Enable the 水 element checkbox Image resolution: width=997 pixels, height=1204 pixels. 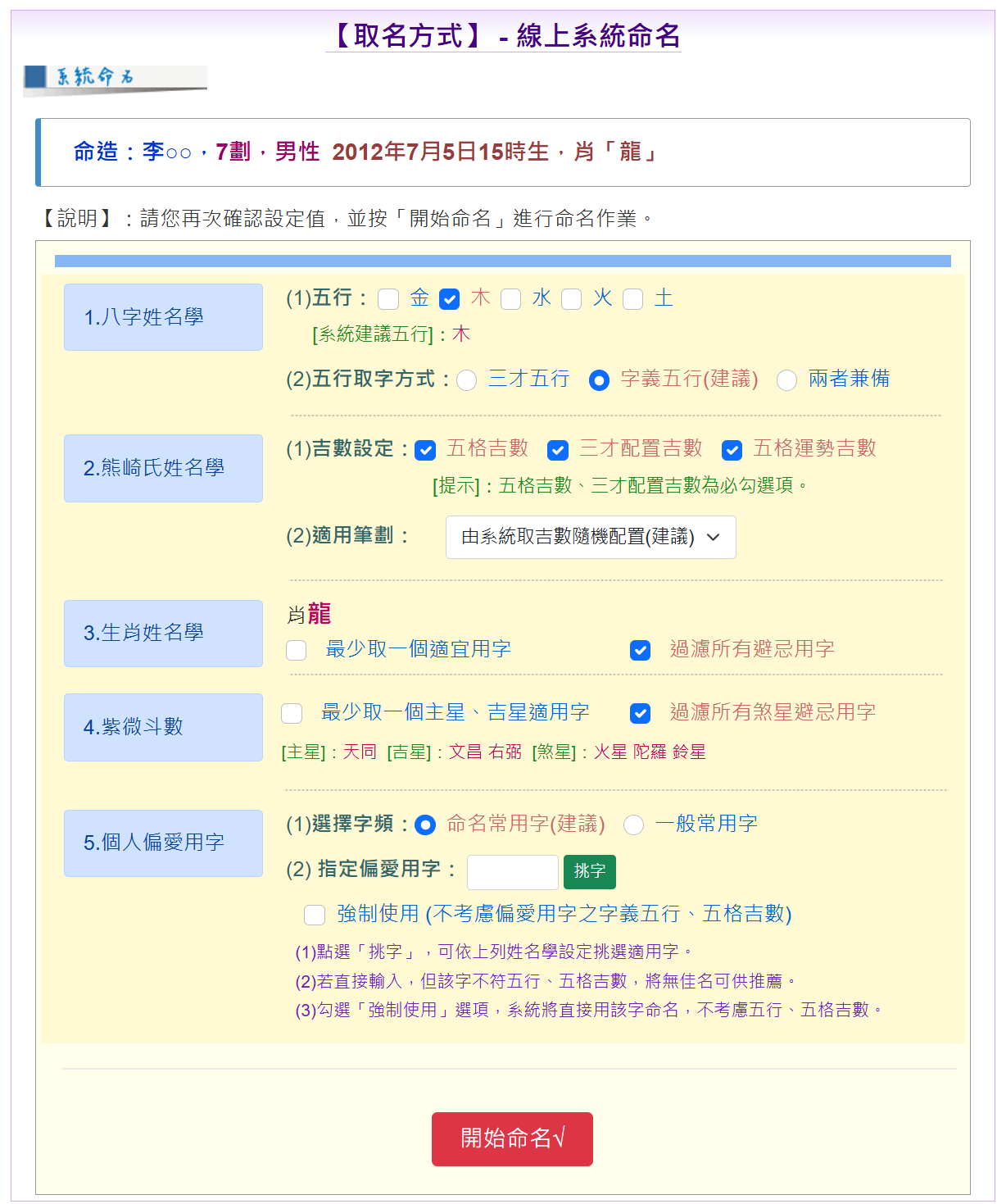pos(510,299)
